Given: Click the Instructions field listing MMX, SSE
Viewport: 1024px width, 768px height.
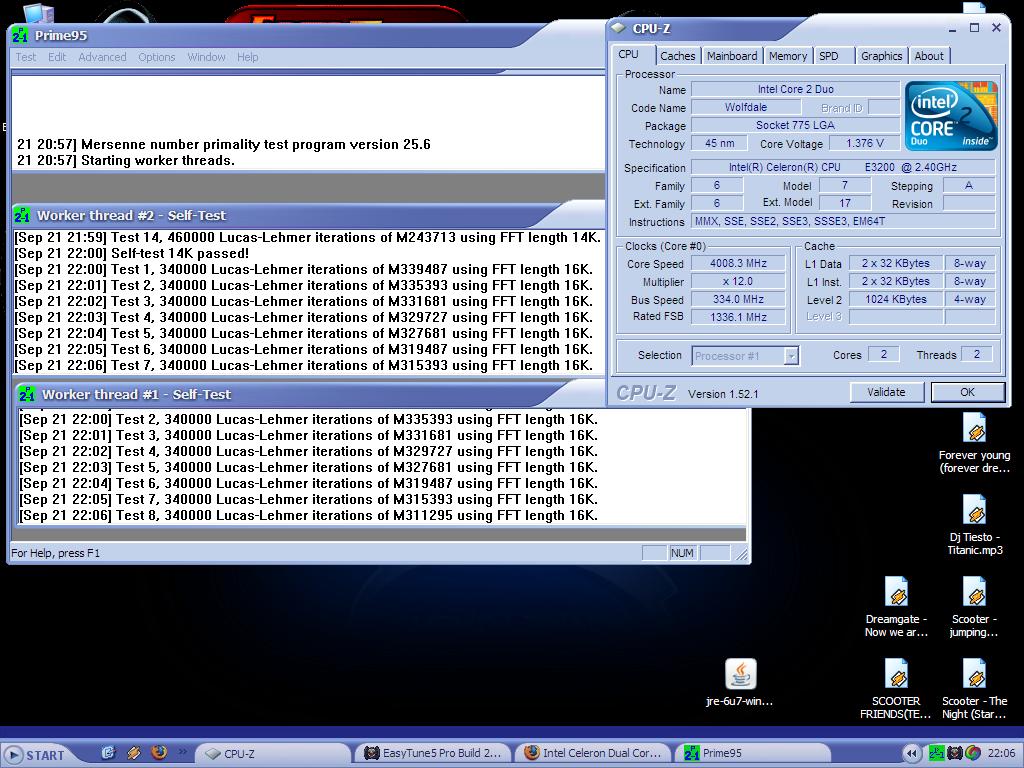Looking at the screenshot, I should (x=842, y=221).
